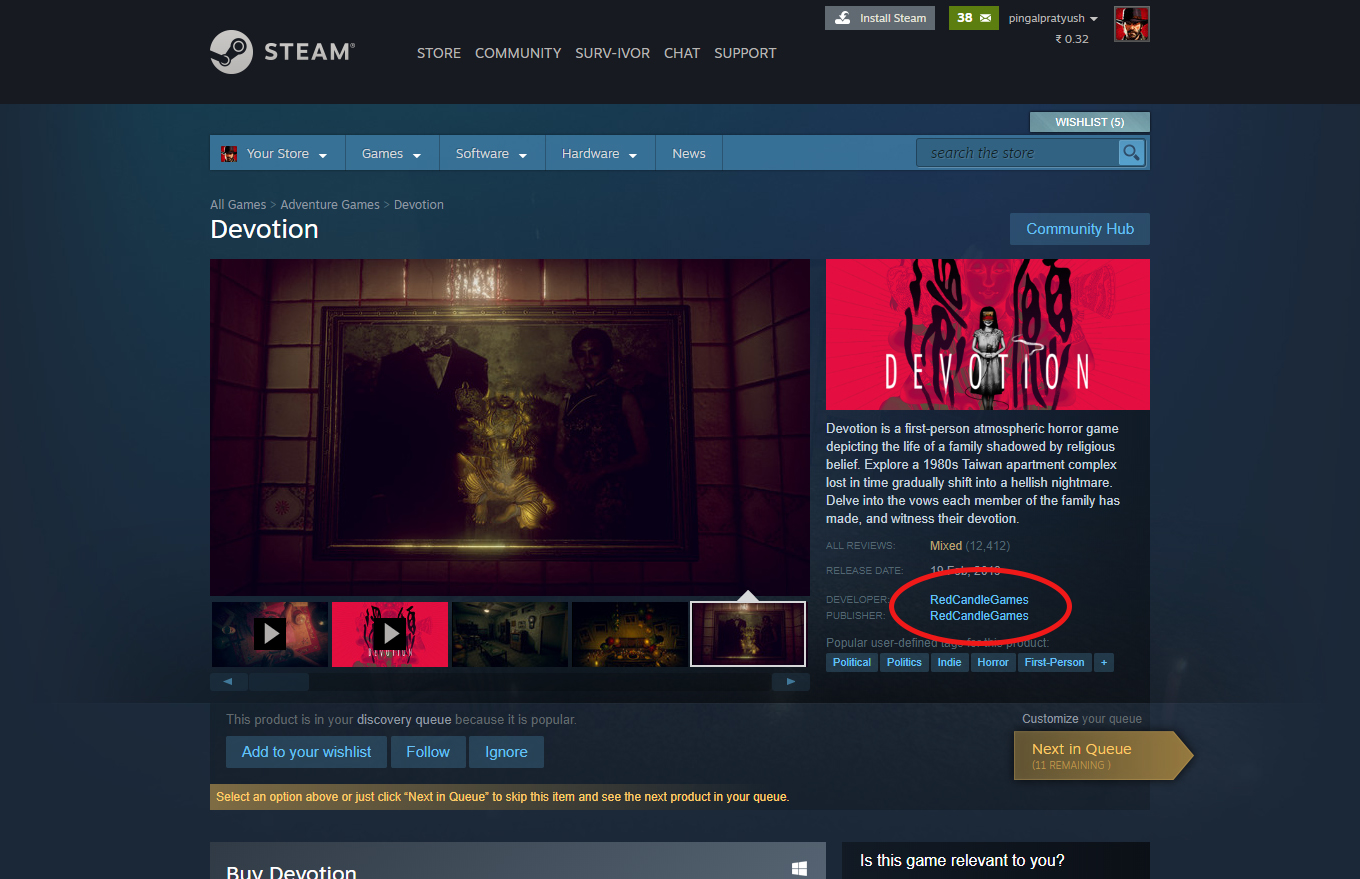Select the Political tag
Image resolution: width=1360 pixels, height=879 pixels.
(x=852, y=662)
